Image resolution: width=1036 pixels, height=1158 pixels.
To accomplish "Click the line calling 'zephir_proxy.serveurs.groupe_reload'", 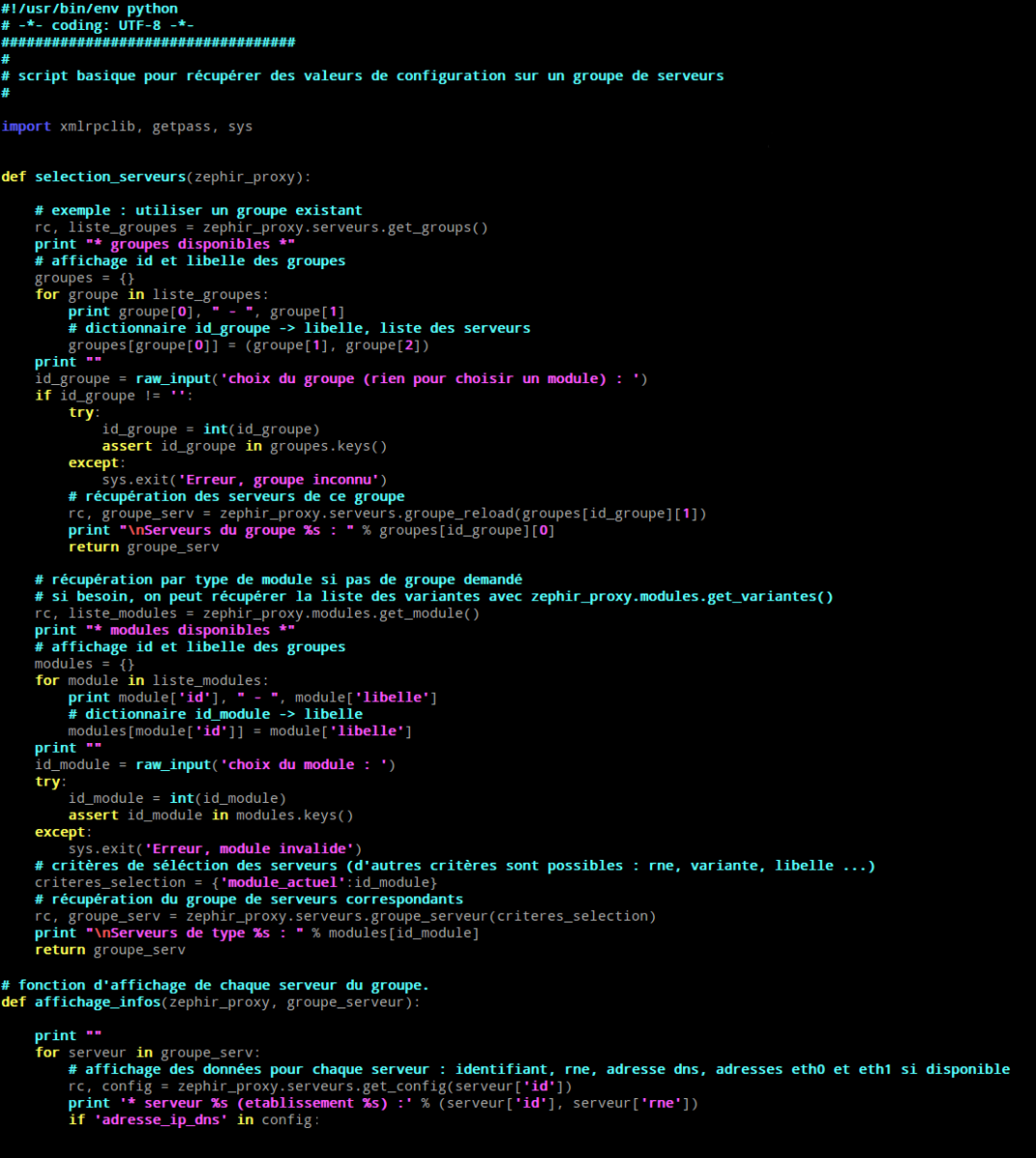I will point(388,513).
